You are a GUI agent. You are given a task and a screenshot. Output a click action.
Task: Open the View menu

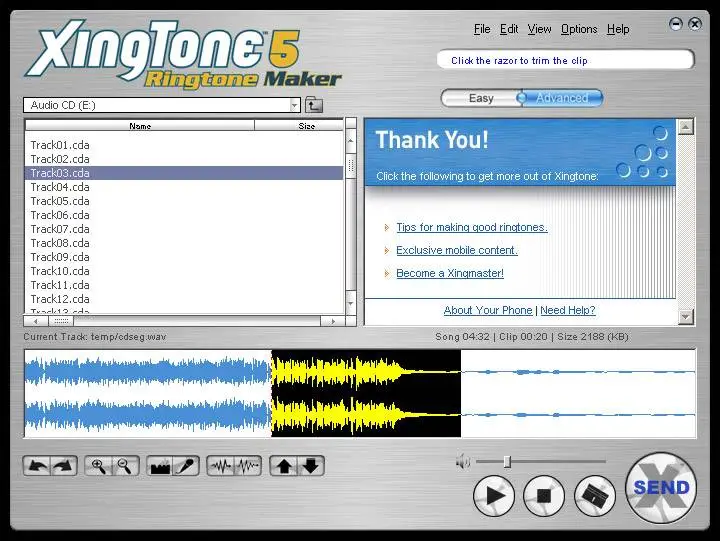(x=539, y=29)
